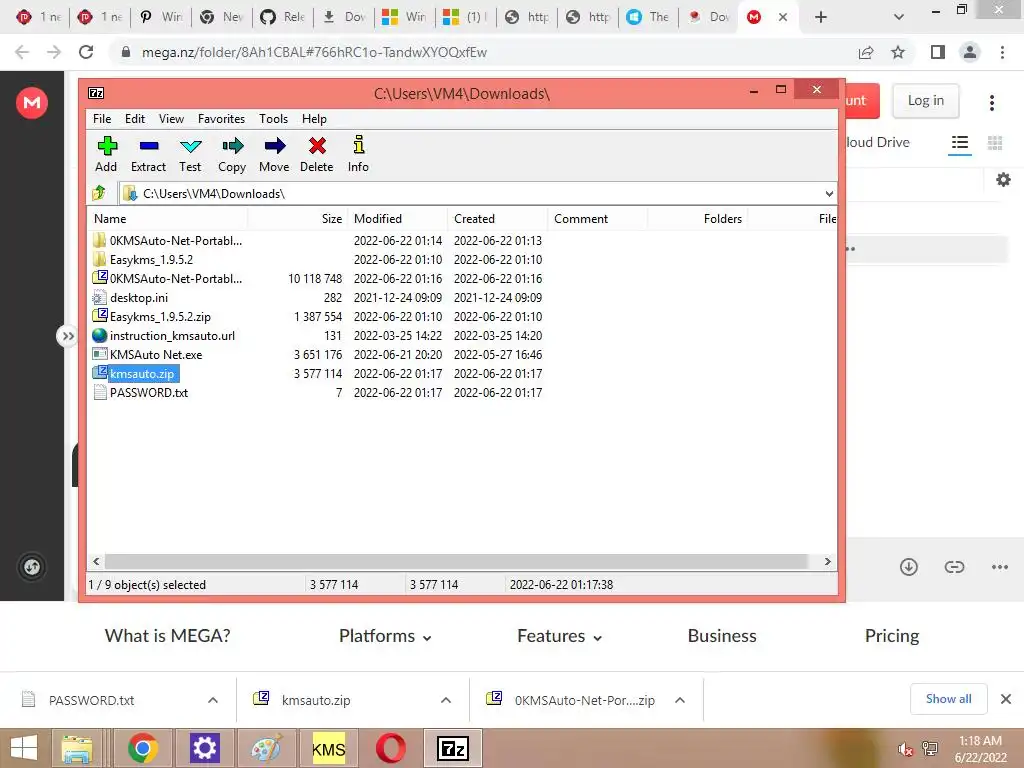Click Show all downloads button

pyautogui.click(x=948, y=699)
